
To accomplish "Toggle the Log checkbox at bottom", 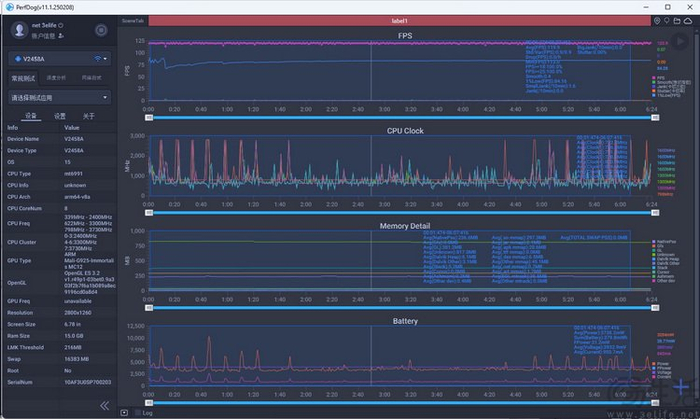I will [x=138, y=412].
